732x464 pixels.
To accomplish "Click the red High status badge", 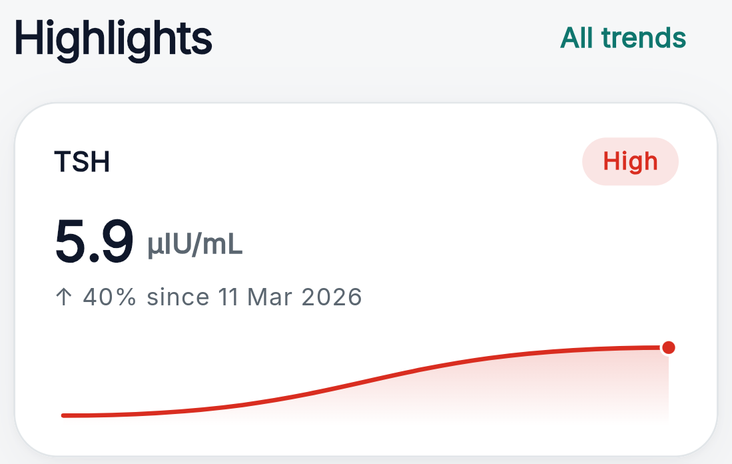I will (x=630, y=162).
